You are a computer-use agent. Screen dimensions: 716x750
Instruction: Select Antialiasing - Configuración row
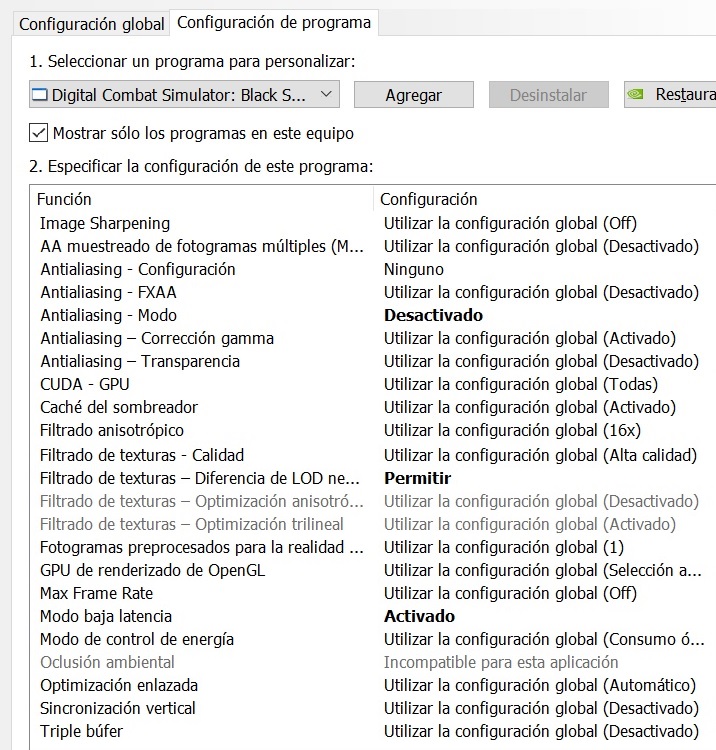click(373, 269)
